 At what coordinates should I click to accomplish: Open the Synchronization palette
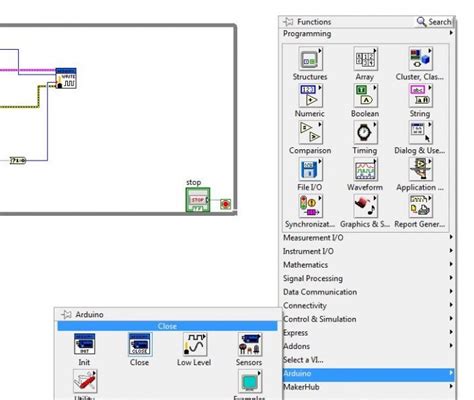tap(310, 206)
